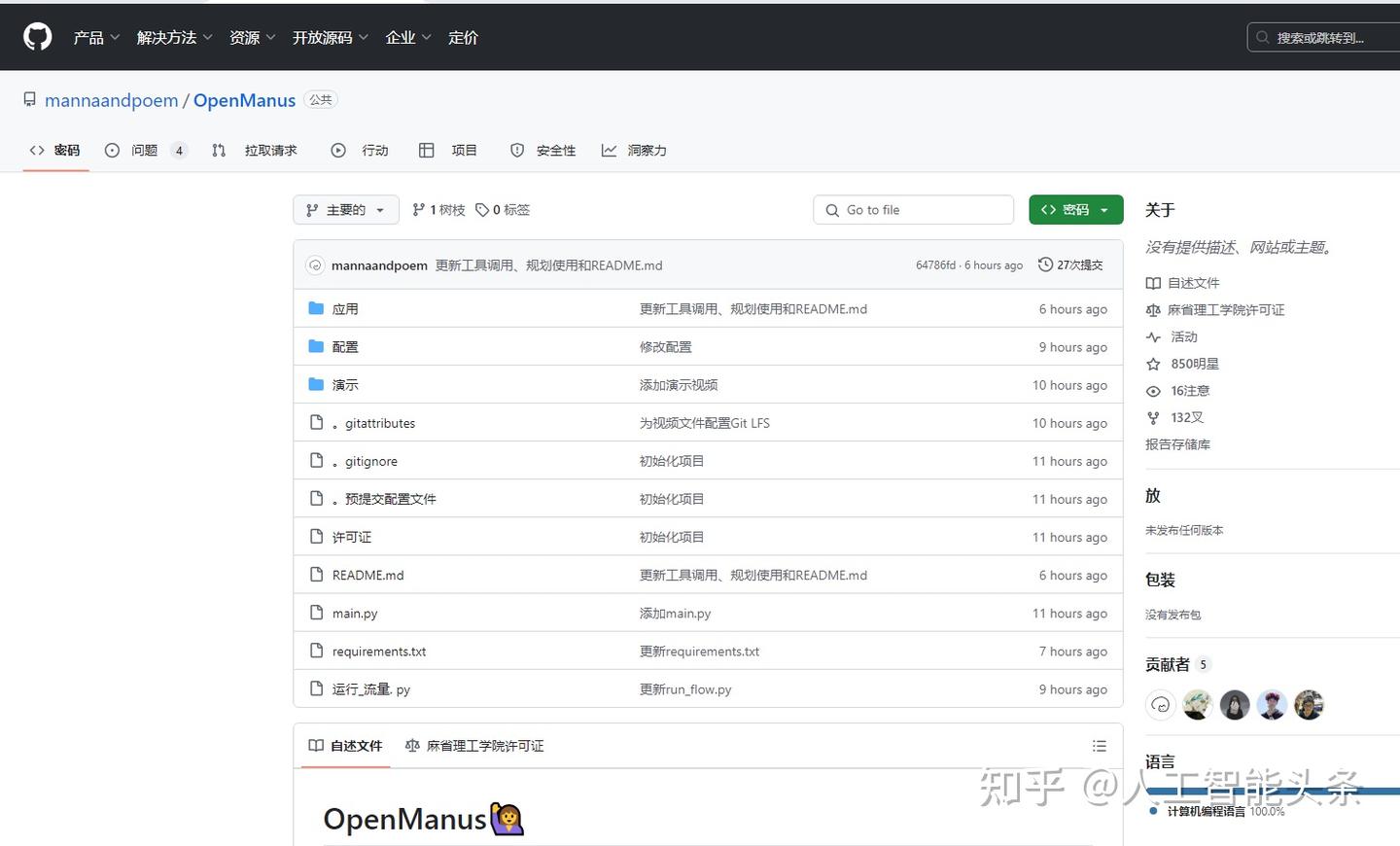
Task: Open the green 密码 code dropdown
Action: pyautogui.click(x=1075, y=209)
